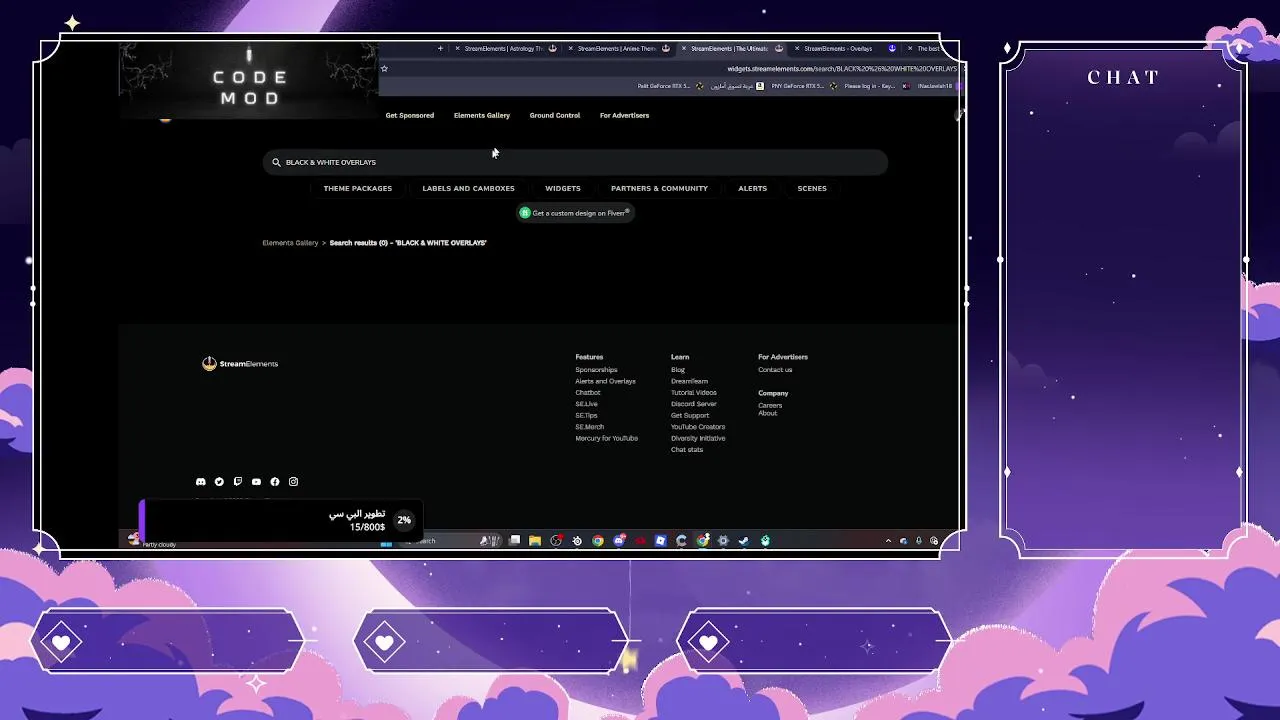Select the PARTNERS & COMMUNITY category
The height and width of the screenshot is (720, 1280).
coord(659,188)
